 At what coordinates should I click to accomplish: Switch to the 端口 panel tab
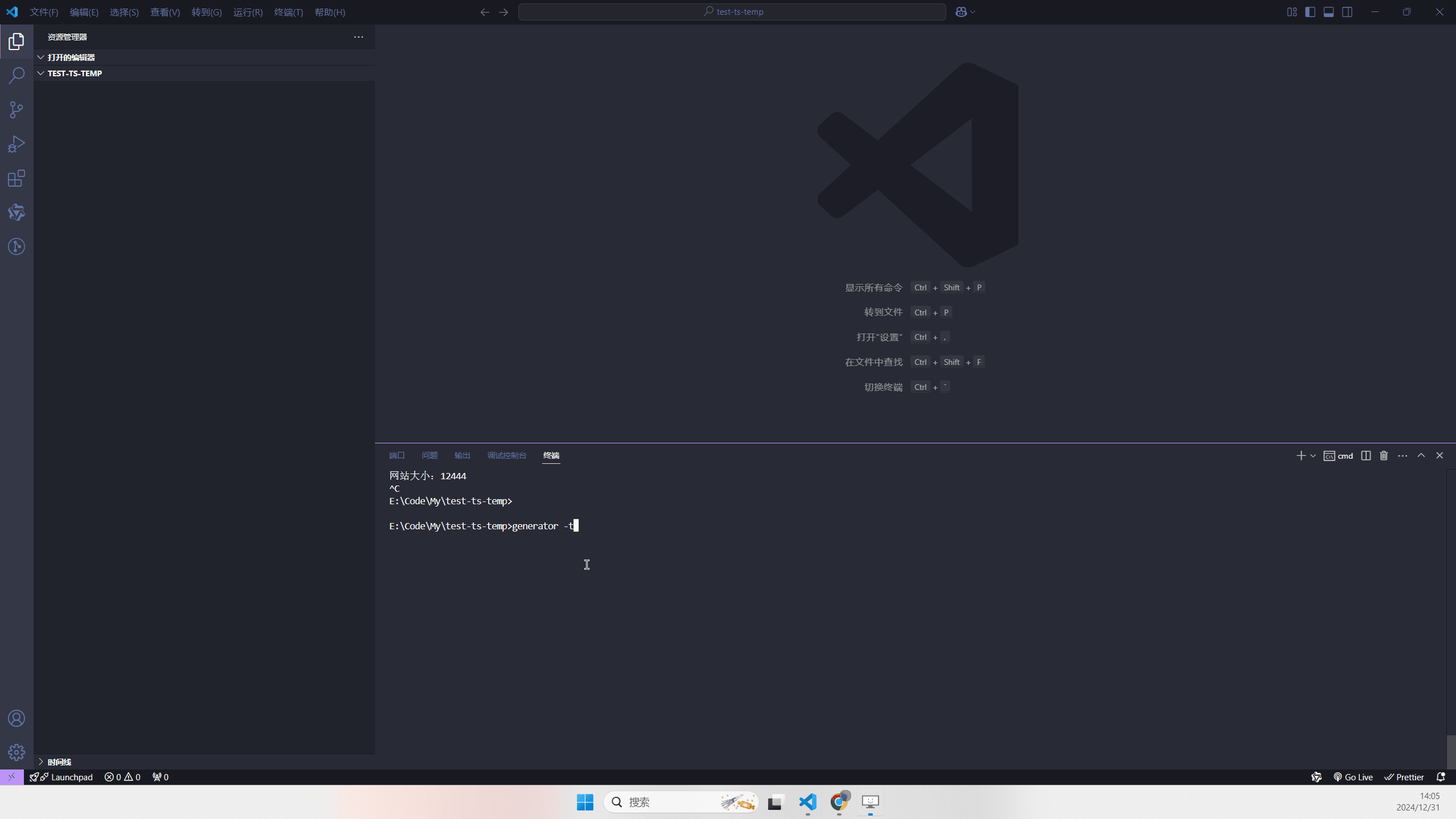(397, 455)
